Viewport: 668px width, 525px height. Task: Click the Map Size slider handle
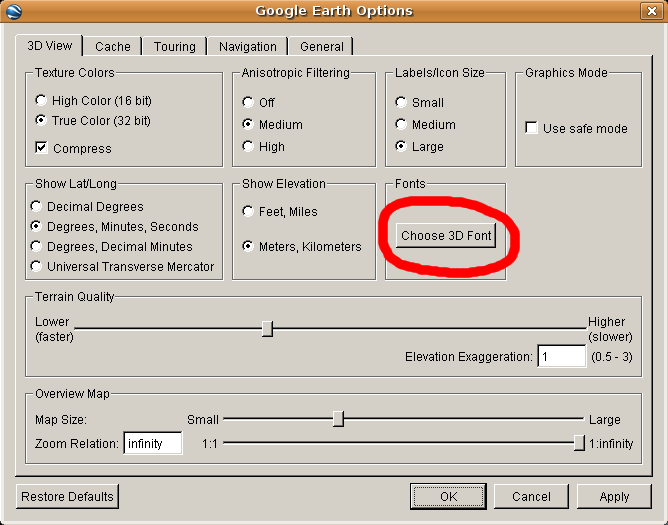[x=338, y=419]
